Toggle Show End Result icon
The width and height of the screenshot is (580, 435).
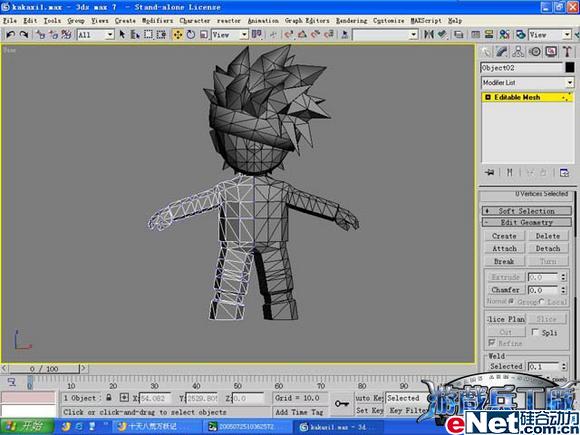pyautogui.click(x=509, y=172)
